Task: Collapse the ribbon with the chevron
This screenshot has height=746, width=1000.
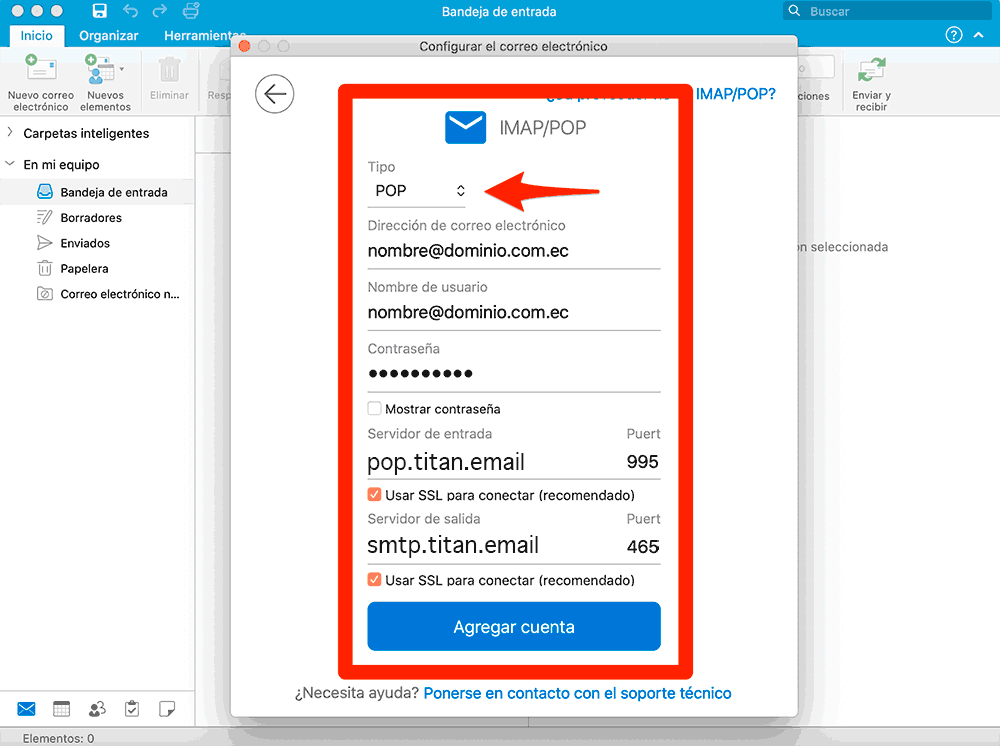Action: (x=978, y=35)
